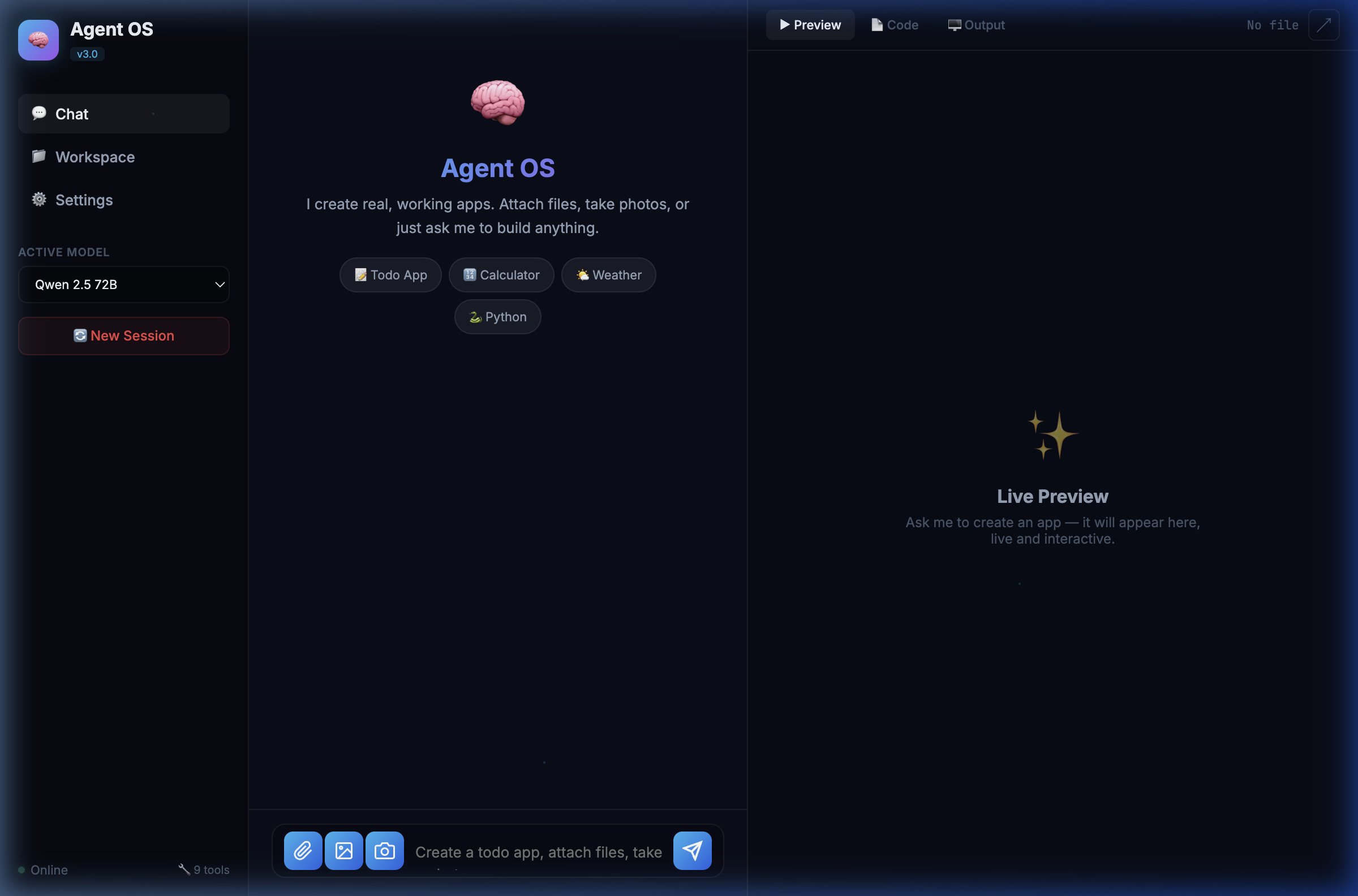Click the No file label
The image size is (1358, 896).
point(1272,24)
